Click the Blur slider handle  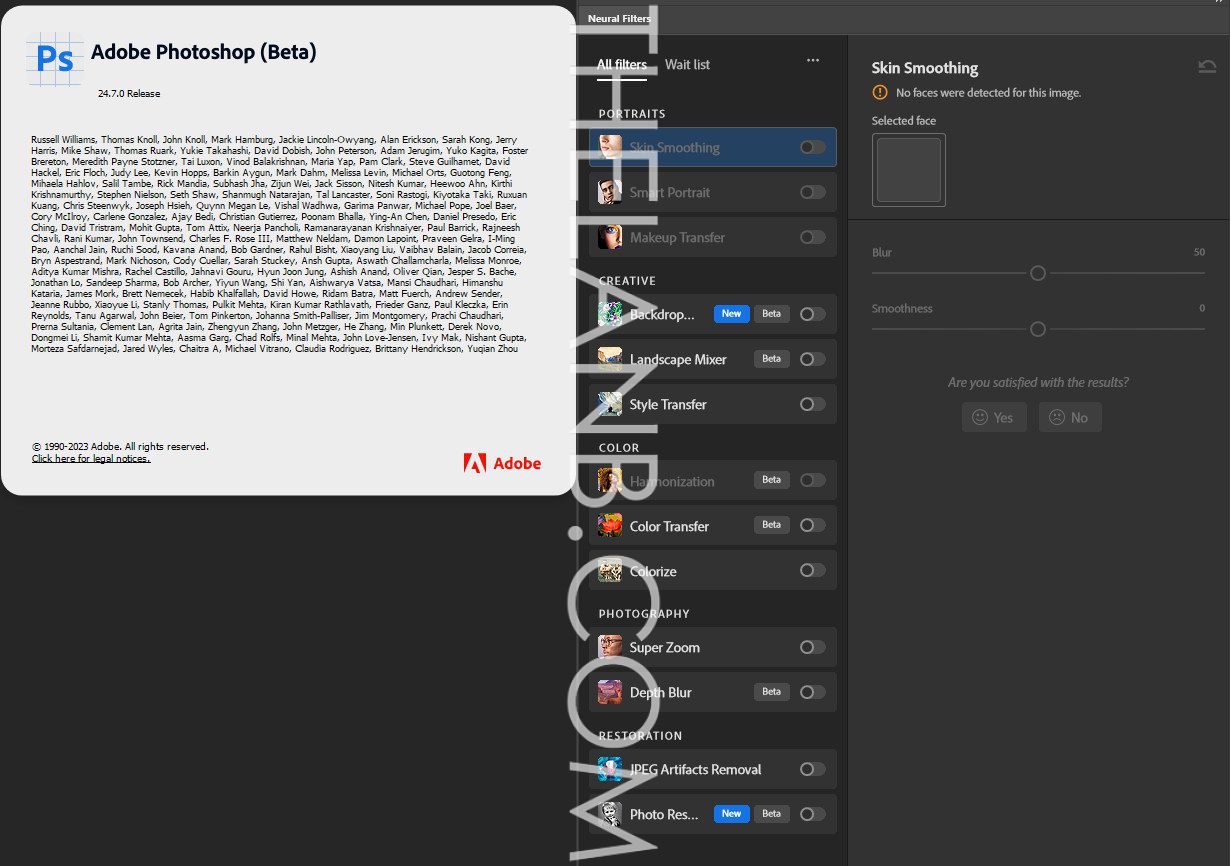(x=1038, y=273)
